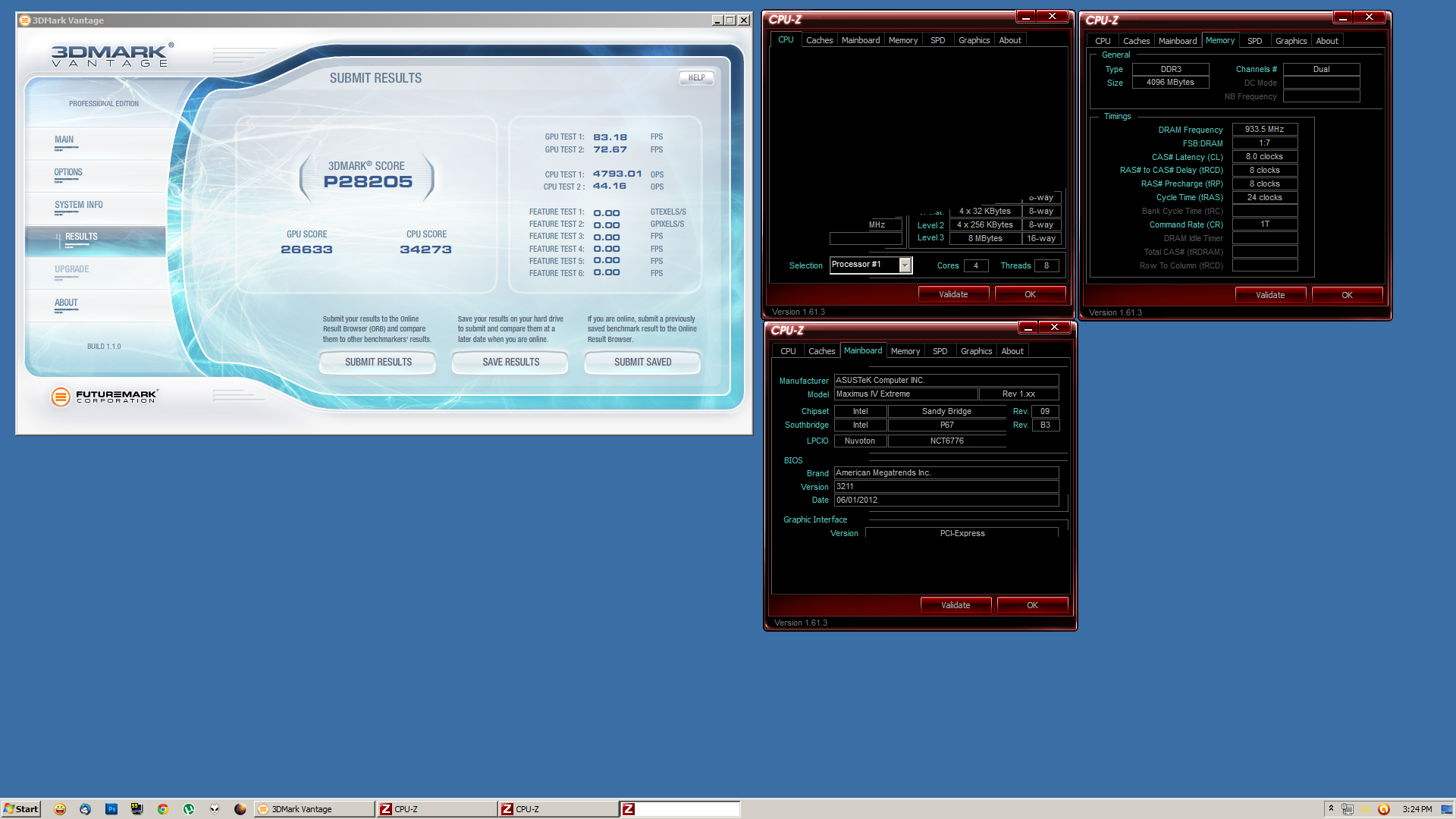Switch to 3DMark Vantage taskbar button
This screenshot has height=819, width=1456.
click(314, 809)
